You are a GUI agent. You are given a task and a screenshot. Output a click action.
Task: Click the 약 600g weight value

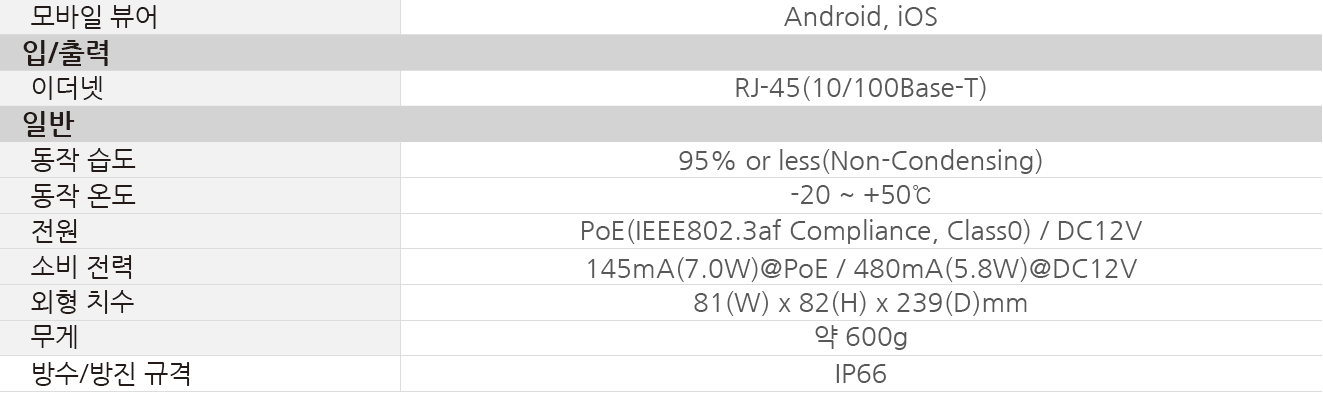point(861,338)
